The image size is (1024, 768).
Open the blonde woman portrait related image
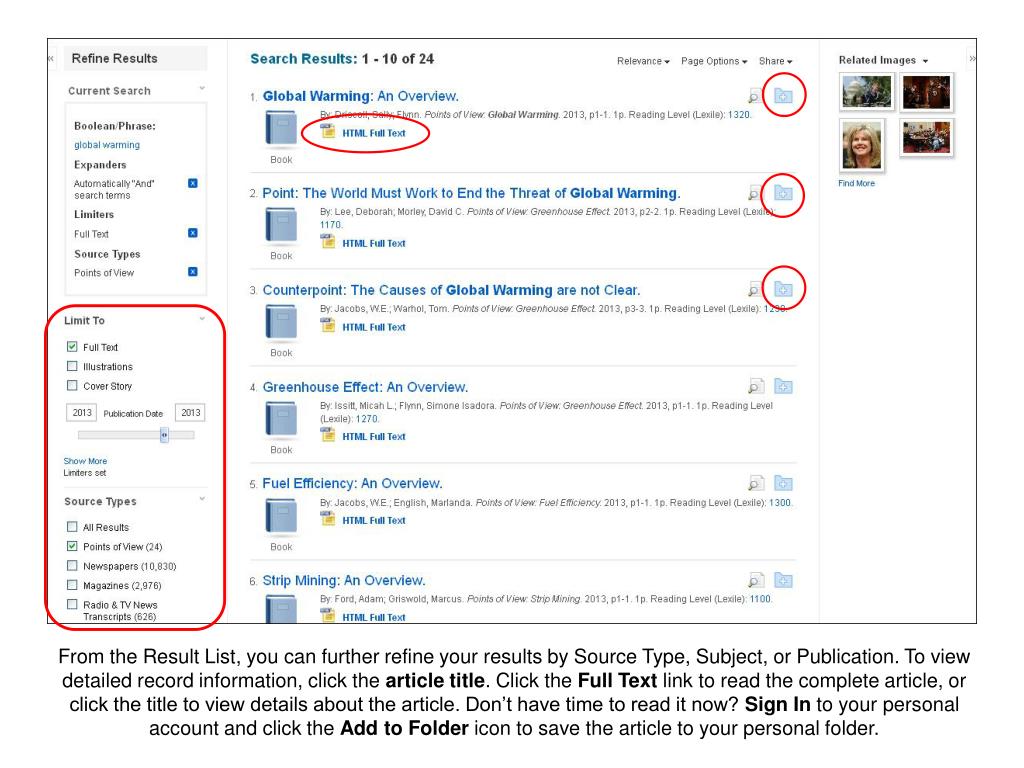click(862, 145)
